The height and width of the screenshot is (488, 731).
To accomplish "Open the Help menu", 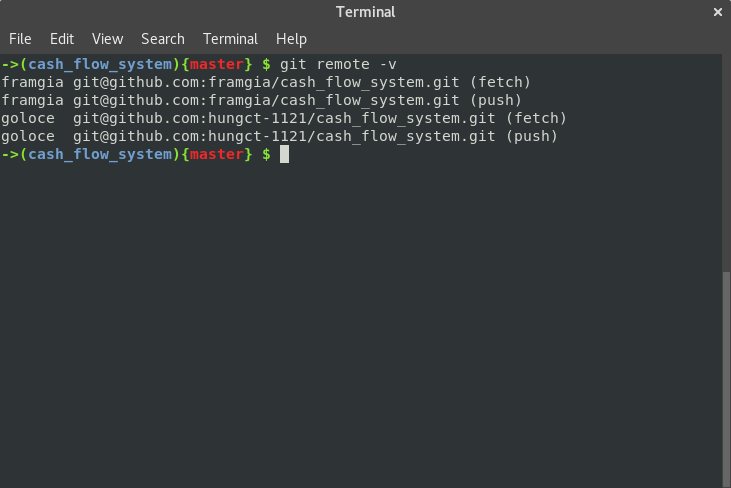I will [x=291, y=39].
